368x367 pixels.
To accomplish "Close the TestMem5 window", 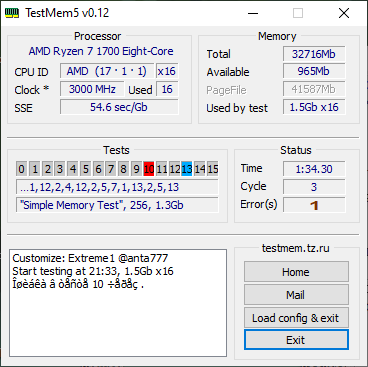I will coord(344,13).
